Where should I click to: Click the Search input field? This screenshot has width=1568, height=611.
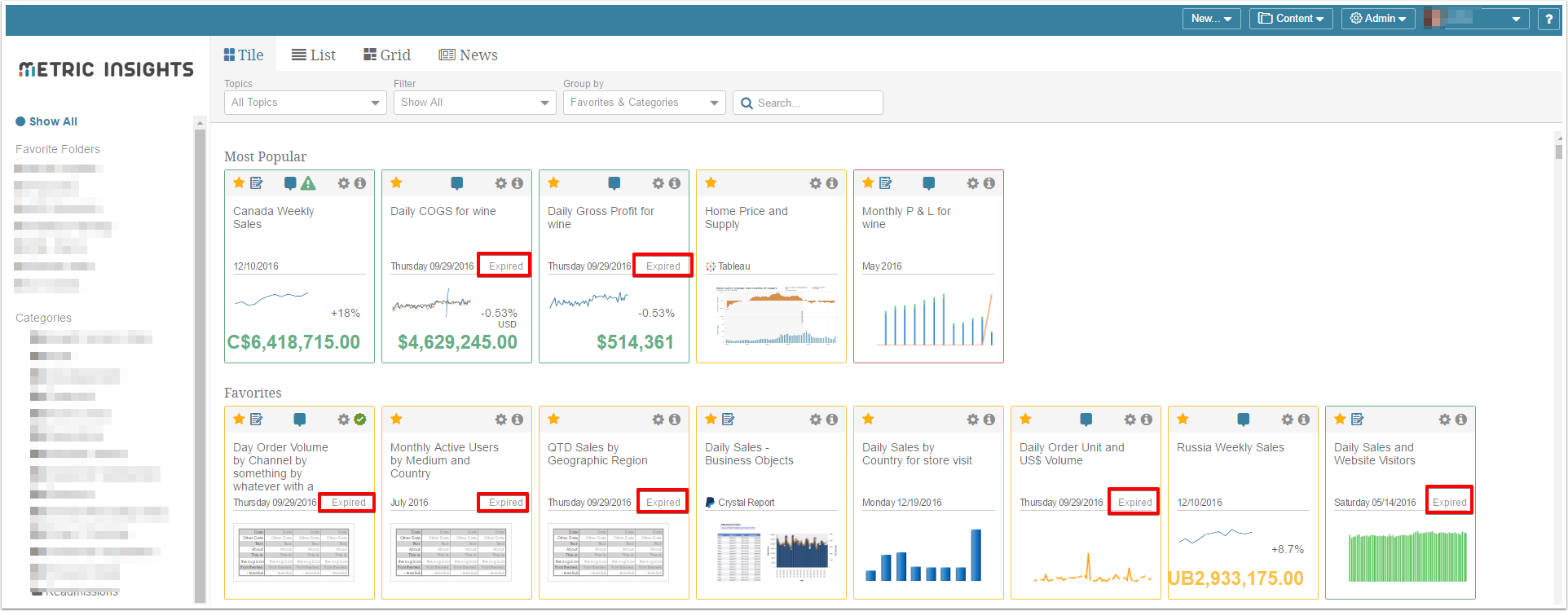pos(808,103)
